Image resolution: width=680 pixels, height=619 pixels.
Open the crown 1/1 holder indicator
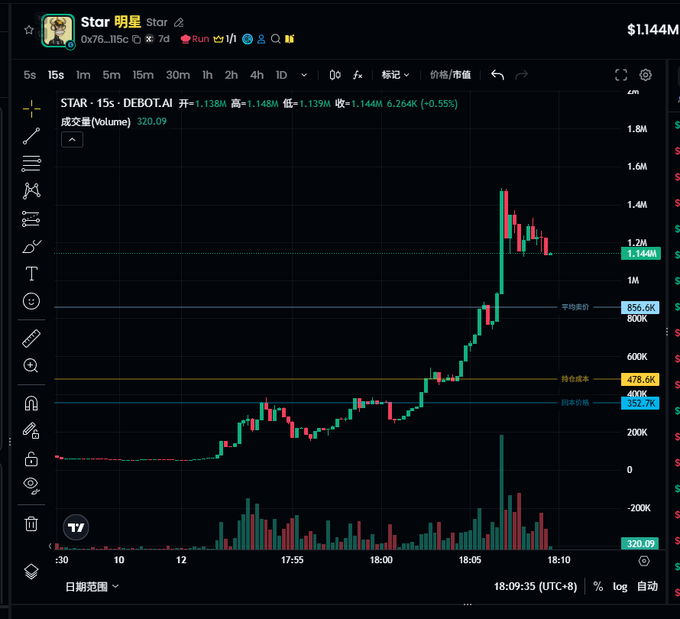click(x=225, y=39)
